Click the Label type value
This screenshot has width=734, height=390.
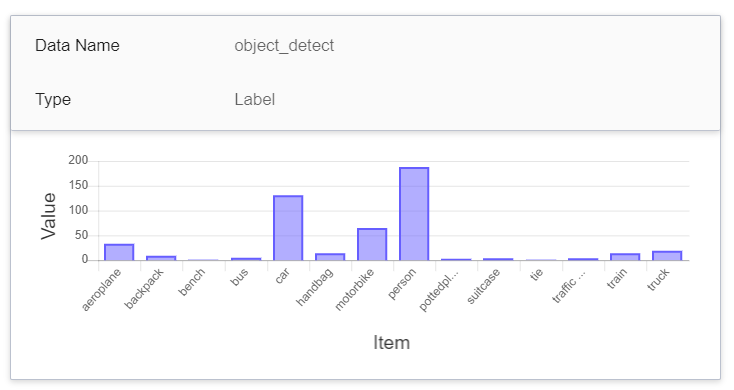tap(255, 99)
